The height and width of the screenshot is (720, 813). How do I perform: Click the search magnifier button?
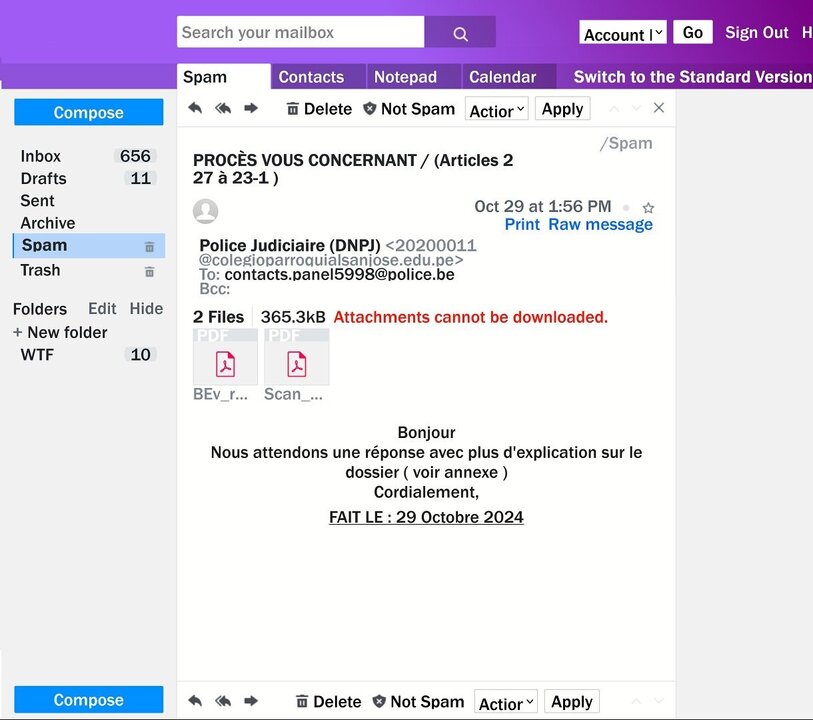[x=460, y=33]
